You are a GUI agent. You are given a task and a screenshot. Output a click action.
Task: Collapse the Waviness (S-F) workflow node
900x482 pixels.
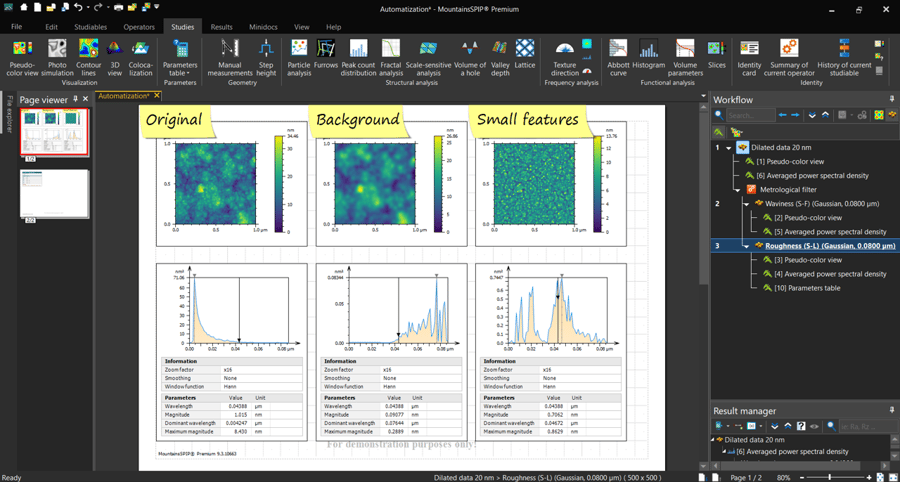747,204
